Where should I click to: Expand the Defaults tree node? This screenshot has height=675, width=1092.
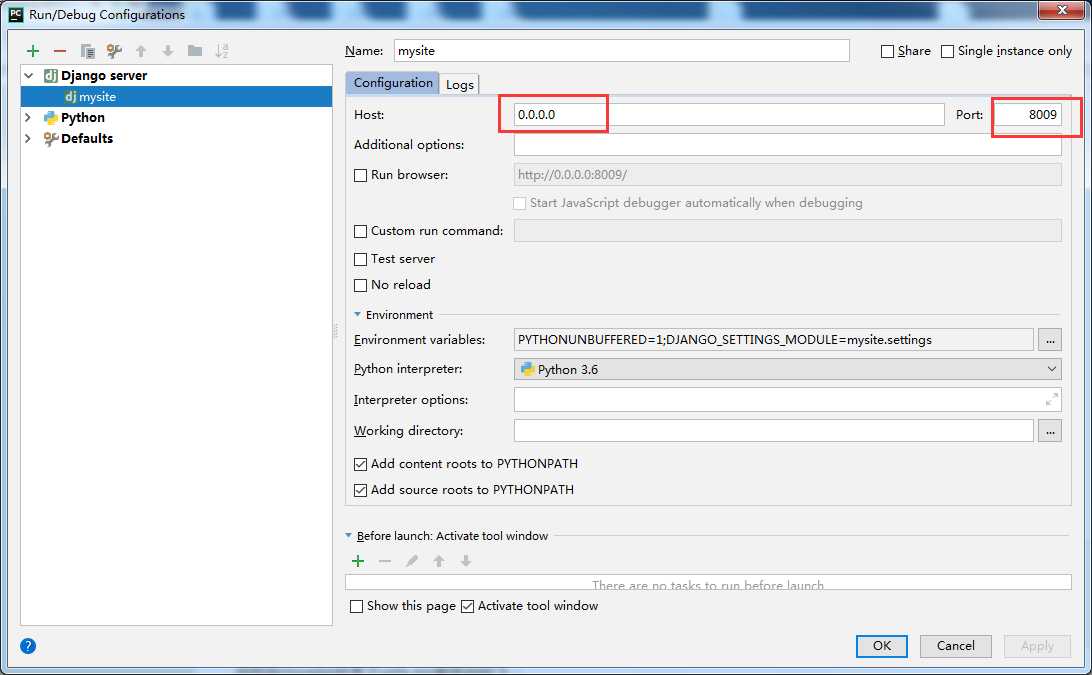pos(29,139)
